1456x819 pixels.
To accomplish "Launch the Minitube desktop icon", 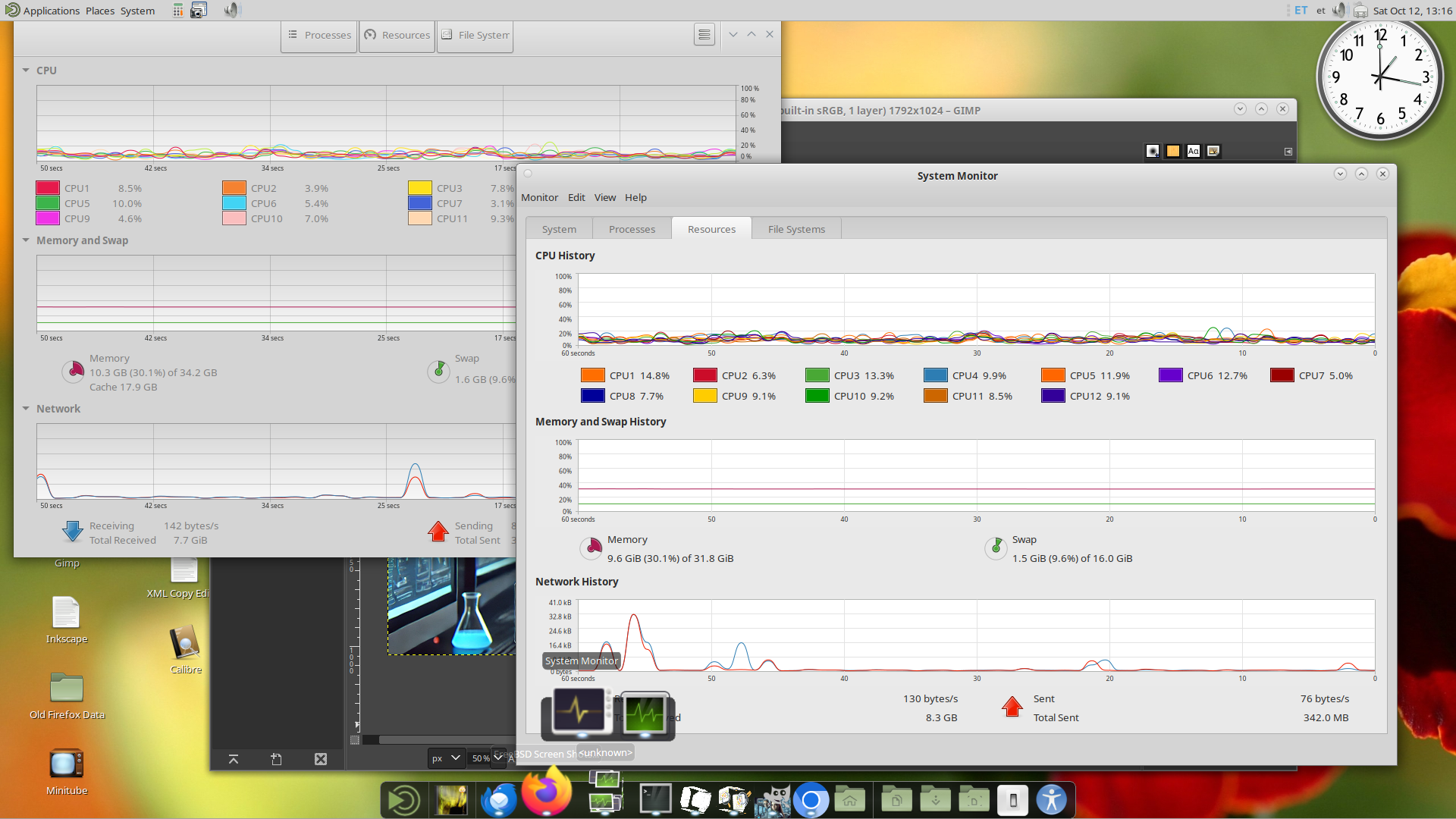I will (x=67, y=772).
